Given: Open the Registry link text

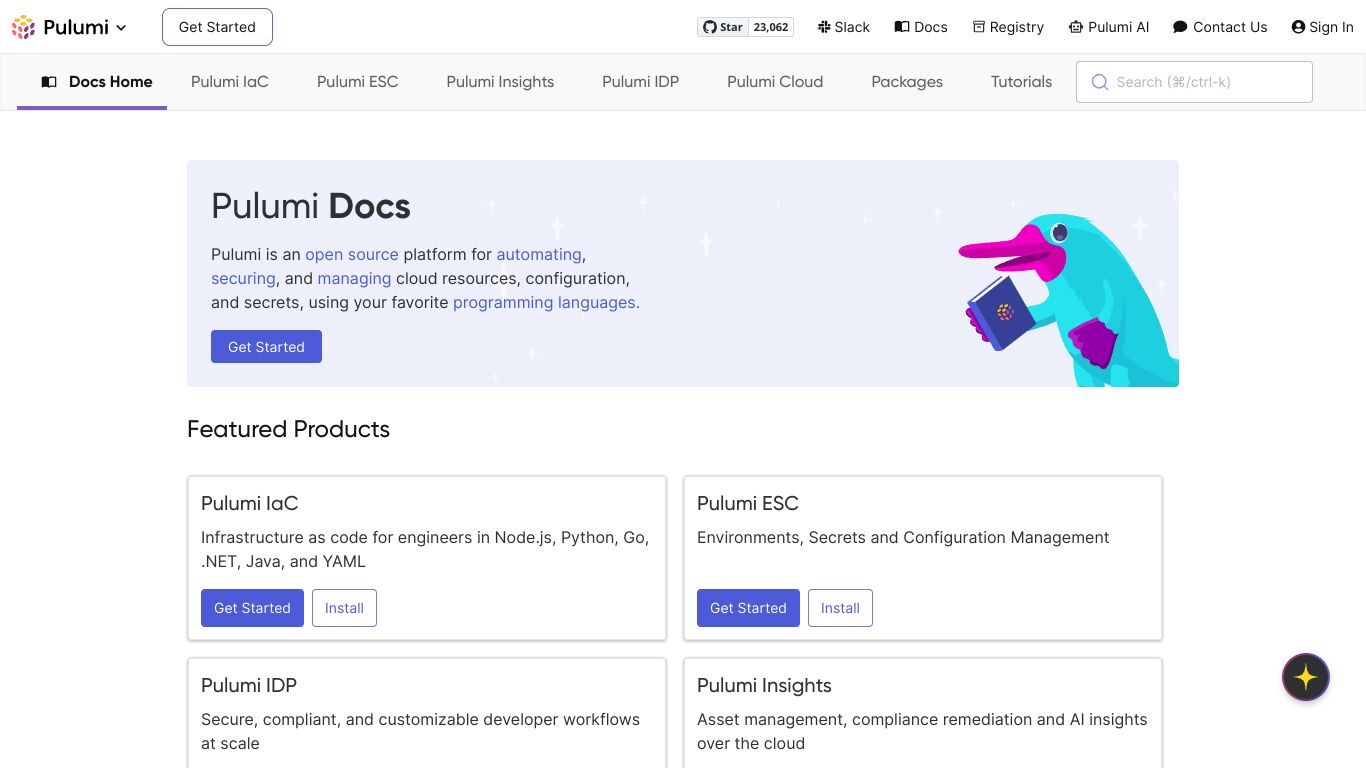Looking at the screenshot, I should 1016,27.
